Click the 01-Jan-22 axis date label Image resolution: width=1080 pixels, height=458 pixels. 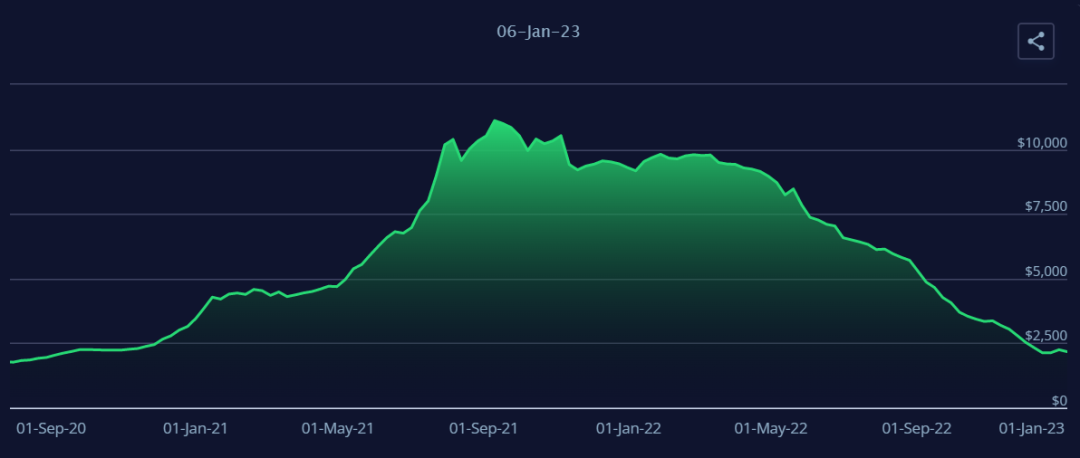[629, 428]
